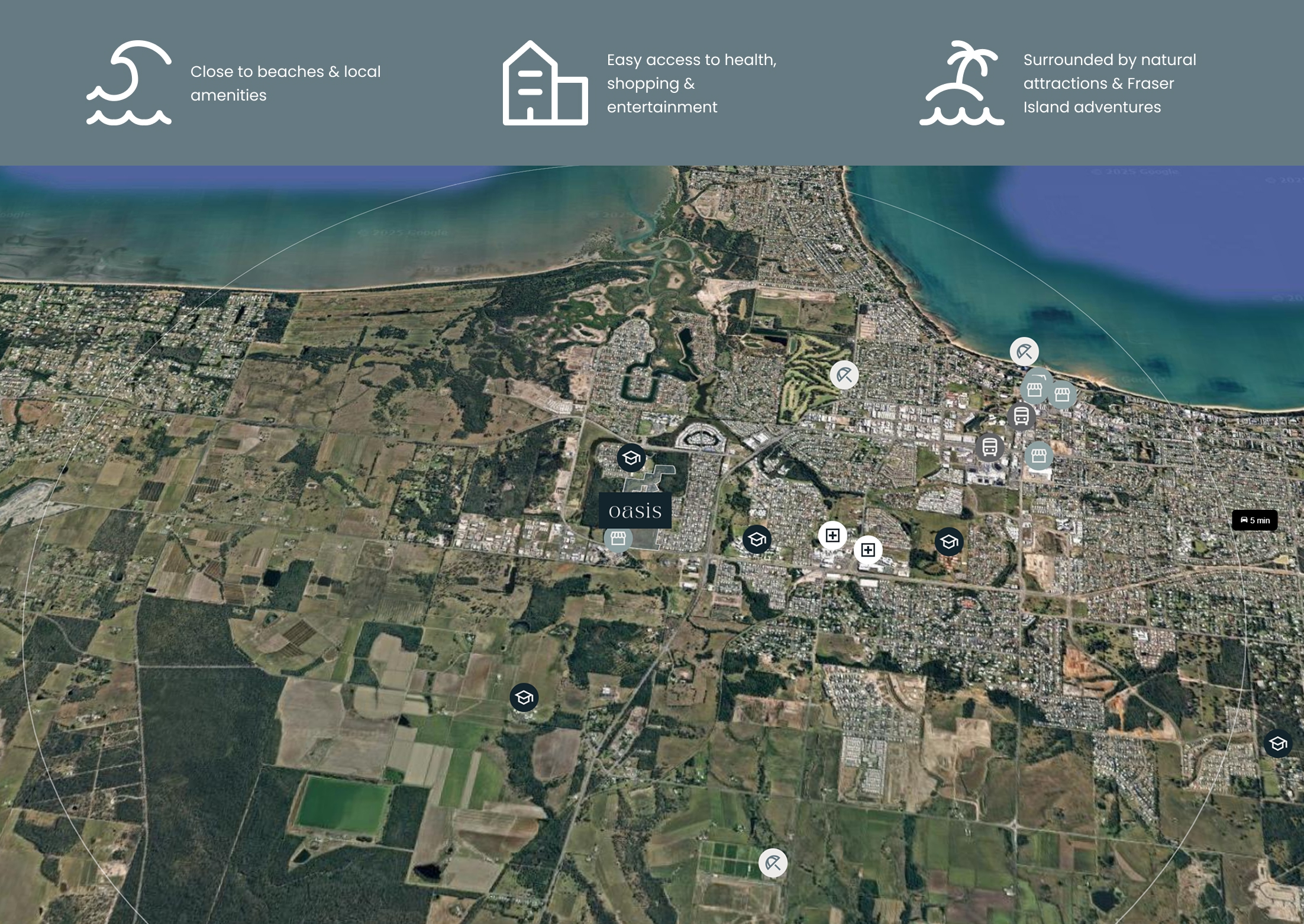Select the shop marker right of bus markers
Screen dimensions: 1304x924
tap(1039, 455)
